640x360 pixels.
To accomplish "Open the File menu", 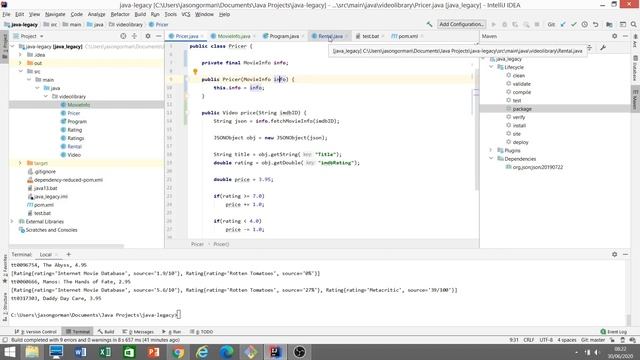I will click(x=6, y=14).
